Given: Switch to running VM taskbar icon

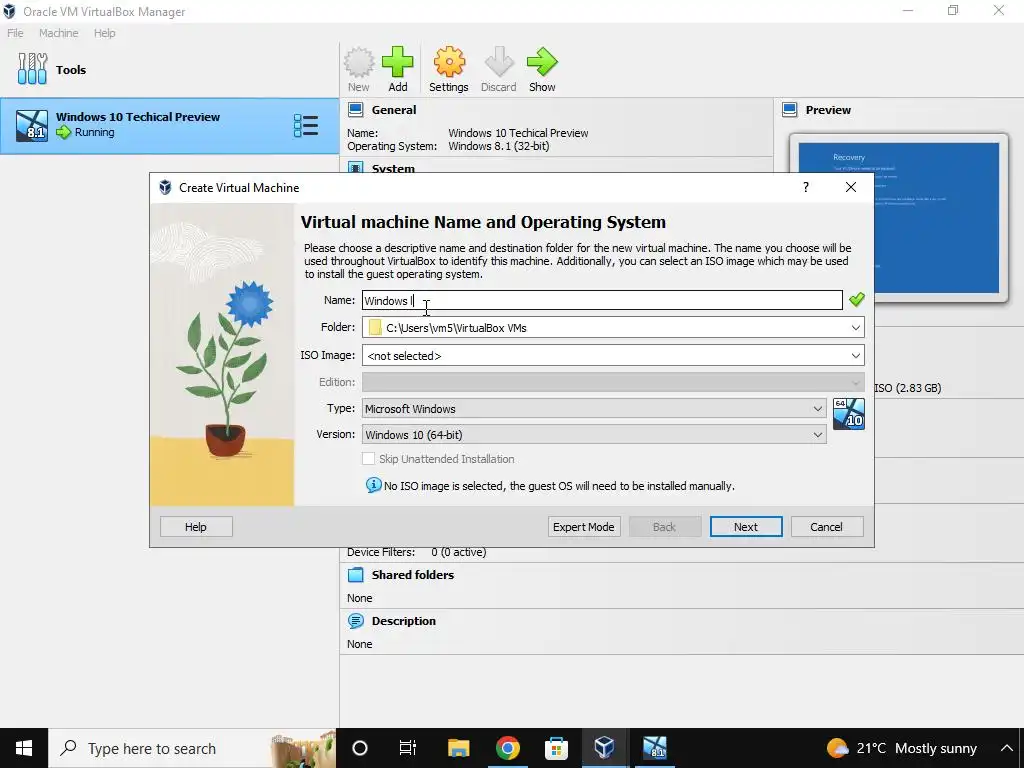Looking at the screenshot, I should click(654, 748).
